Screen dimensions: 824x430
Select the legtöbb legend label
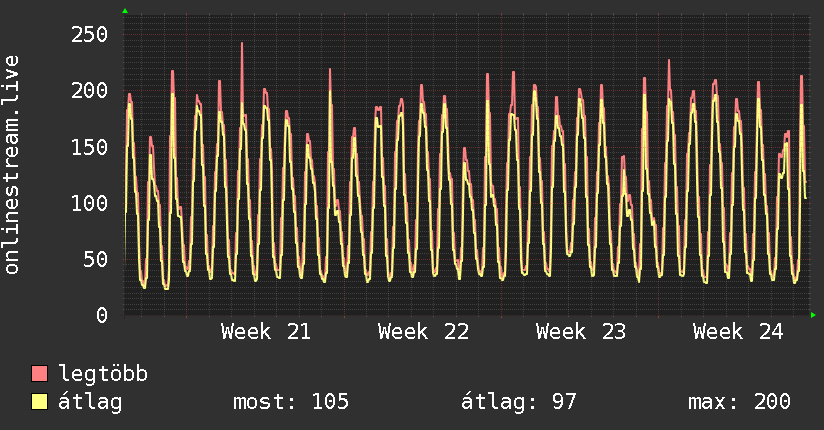tap(103, 373)
